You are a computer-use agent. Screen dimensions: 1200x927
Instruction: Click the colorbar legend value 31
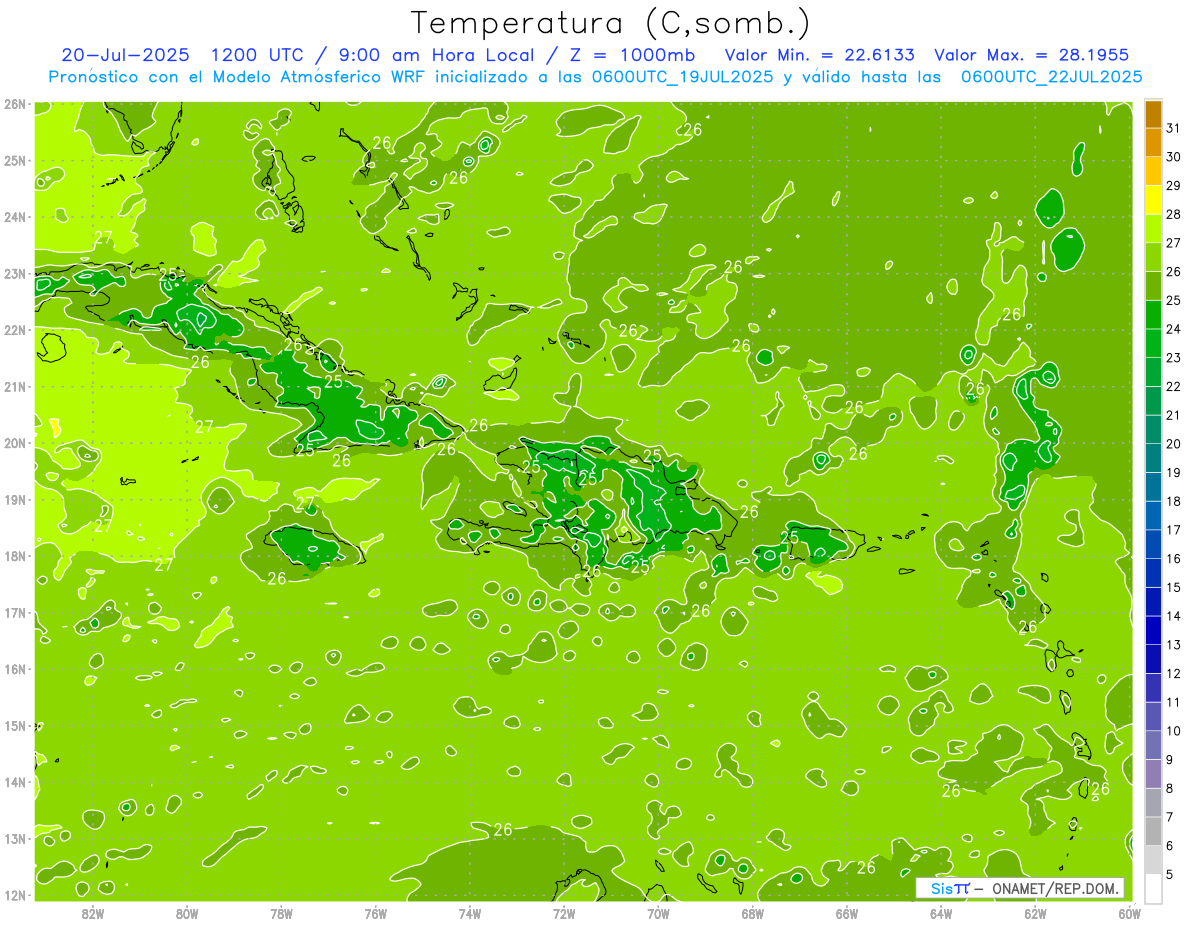[1173, 128]
